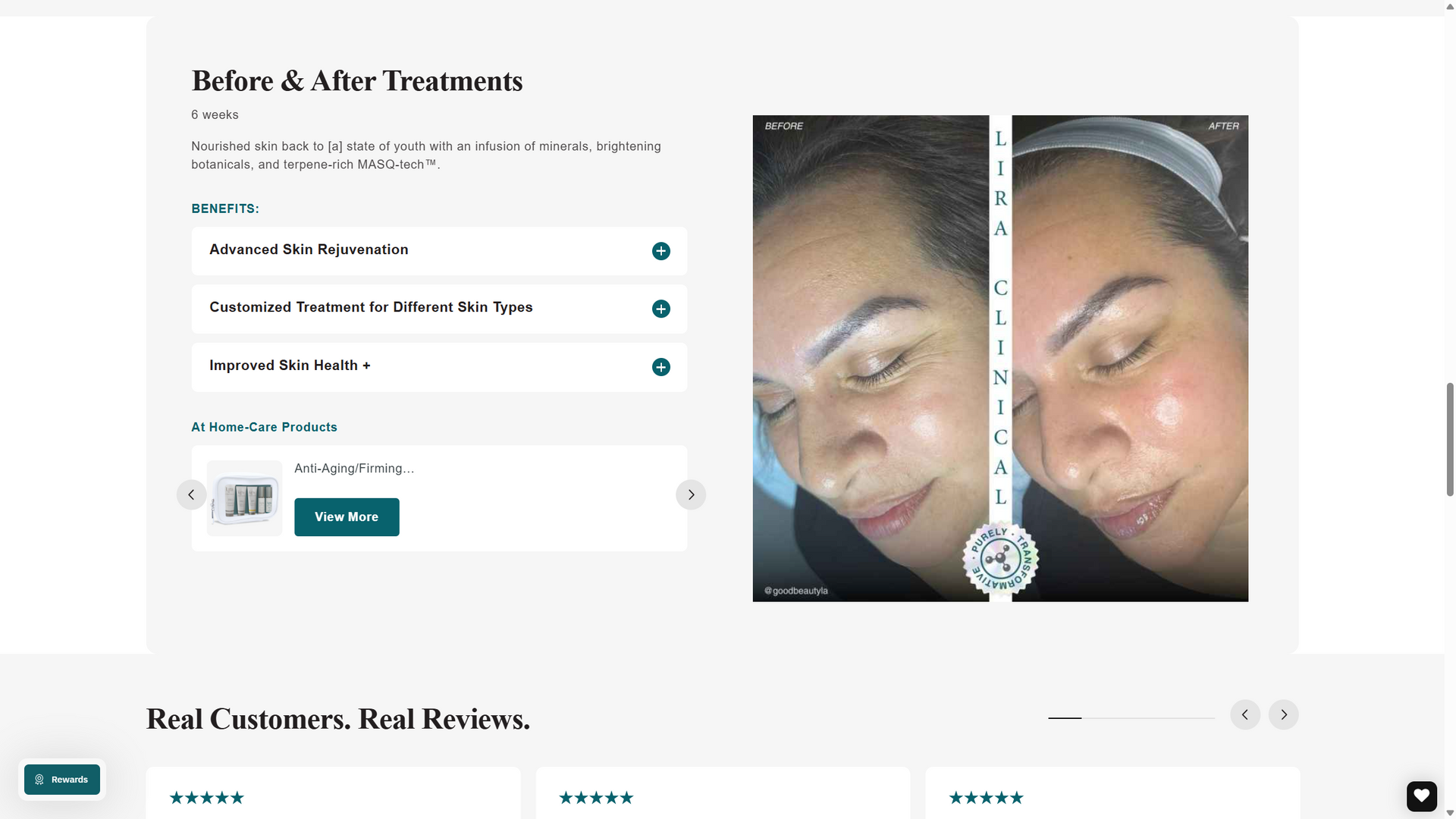Click the reviews carousel progress bar

[x=1131, y=717]
